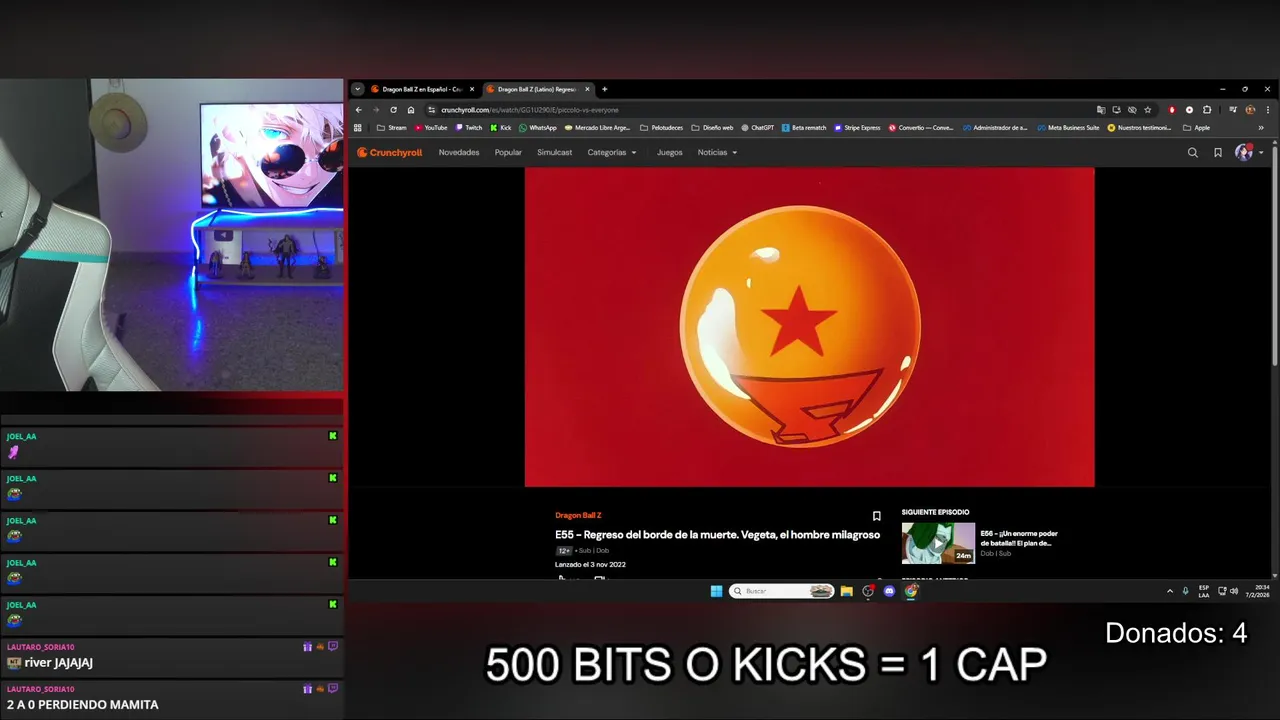This screenshot has width=1280, height=720.
Task: Open the Simulcast menu item
Action: pos(554,153)
